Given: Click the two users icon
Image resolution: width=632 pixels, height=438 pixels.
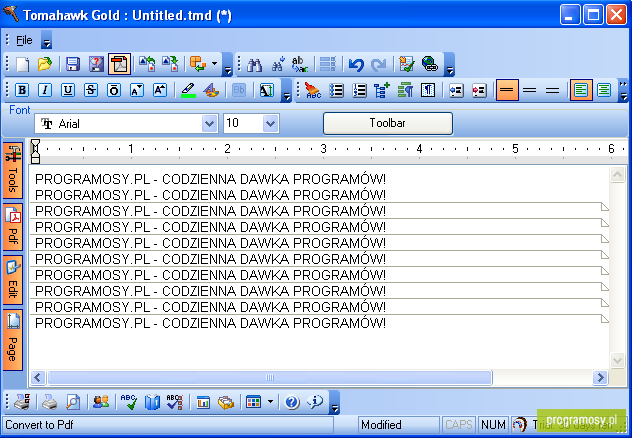Looking at the screenshot, I should tap(101, 402).
